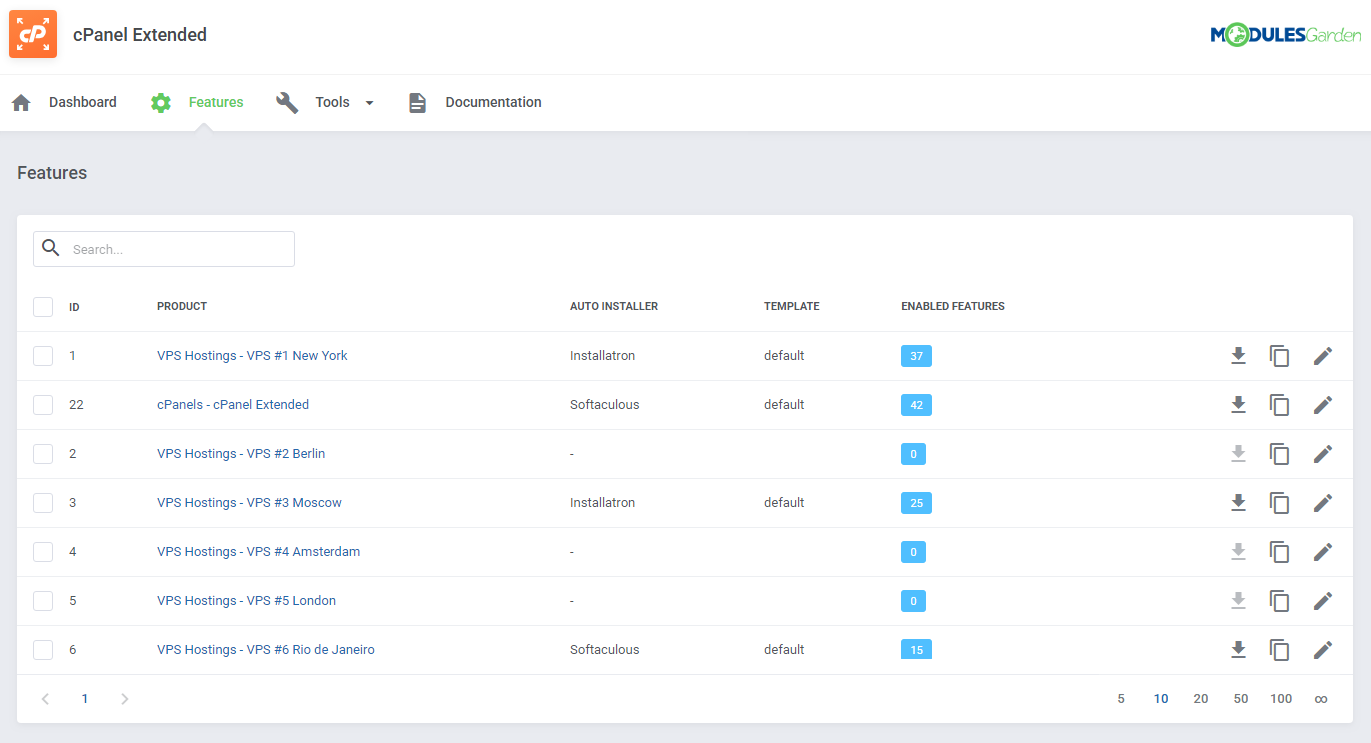Image resolution: width=1371 pixels, height=743 pixels.
Task: Open cPanels - cPanel Extended product link
Action: click(x=233, y=404)
